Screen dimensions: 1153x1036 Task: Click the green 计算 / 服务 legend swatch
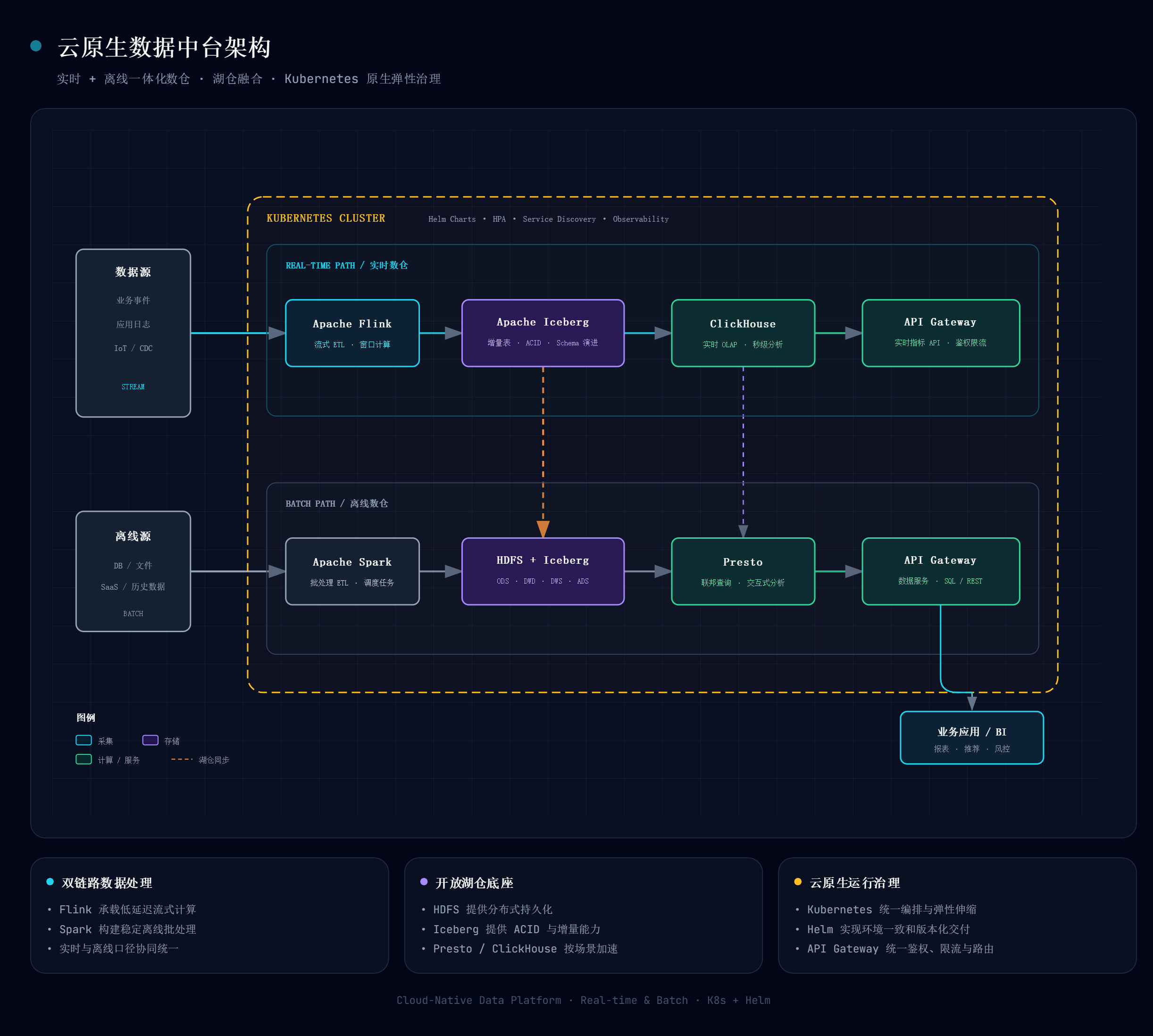[x=84, y=760]
